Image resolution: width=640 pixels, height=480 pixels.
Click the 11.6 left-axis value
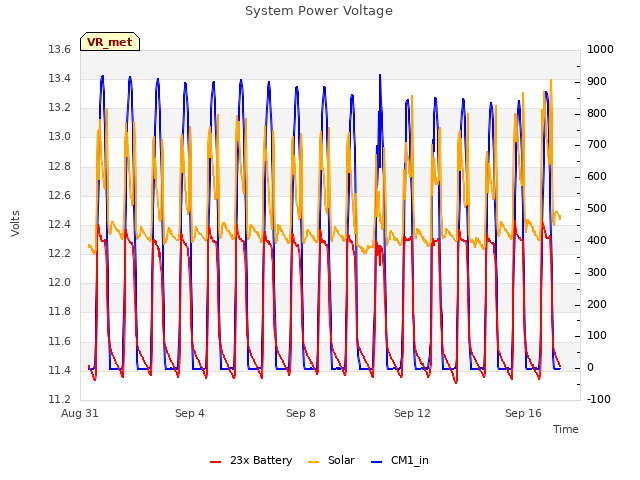tap(60, 341)
